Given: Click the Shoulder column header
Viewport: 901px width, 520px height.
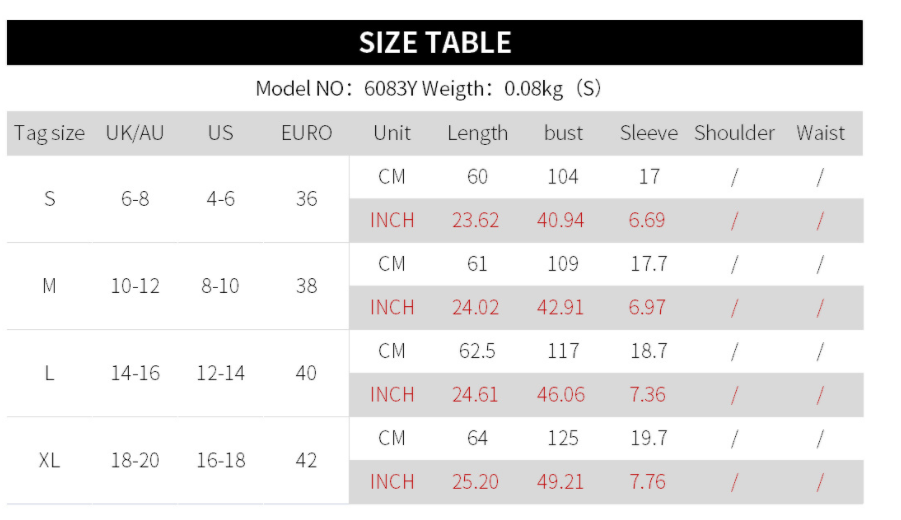Looking at the screenshot, I should pos(734,133).
